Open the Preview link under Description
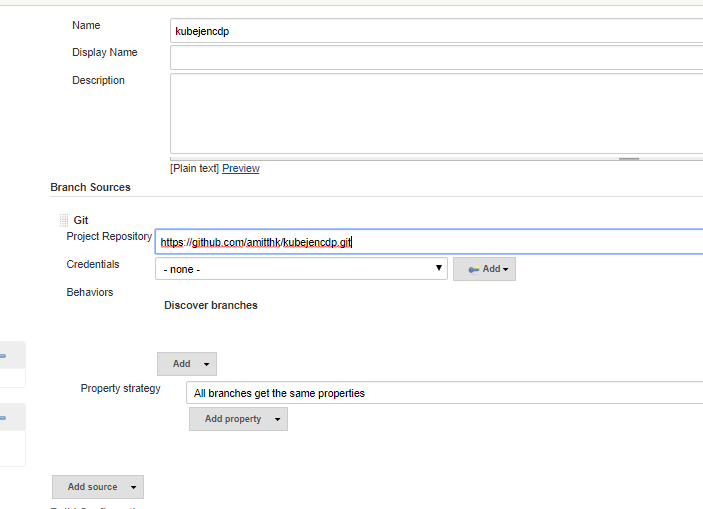Screen dimensions: 703x509 241,168
